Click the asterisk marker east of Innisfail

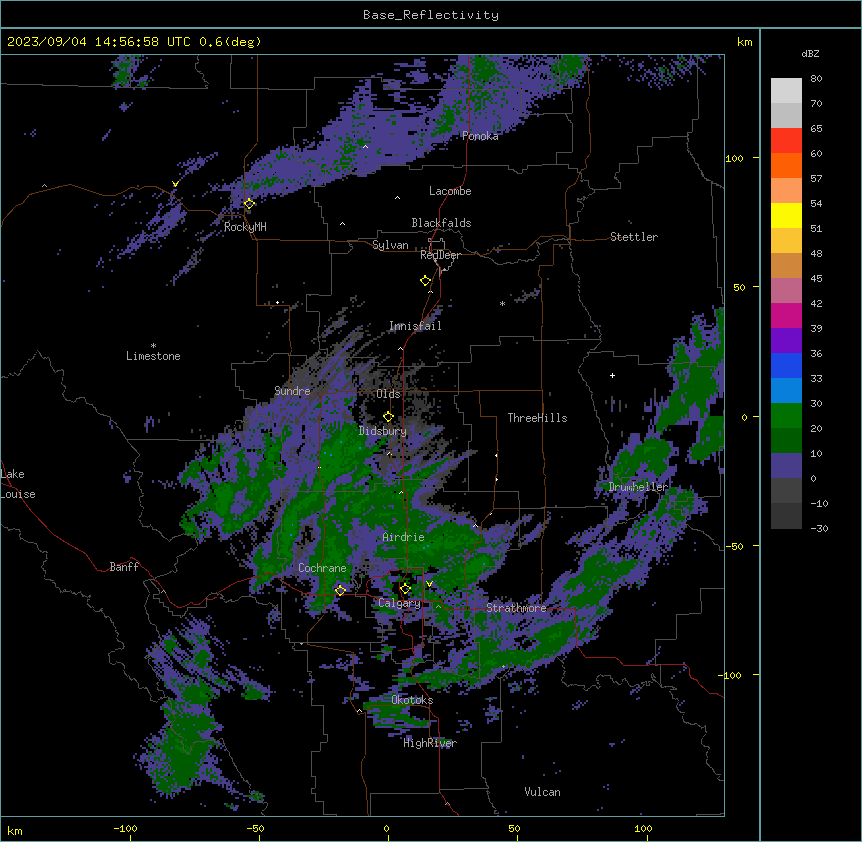(502, 303)
